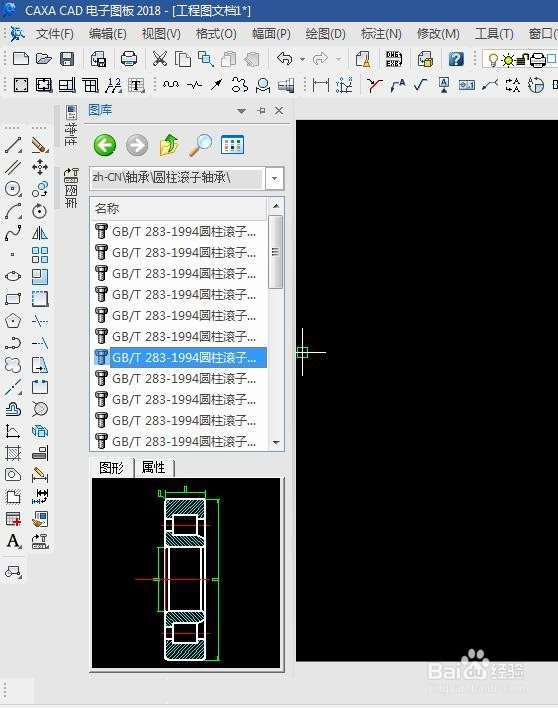The width and height of the screenshot is (558, 708).
Task: Click the New document icon
Action: tap(21, 59)
